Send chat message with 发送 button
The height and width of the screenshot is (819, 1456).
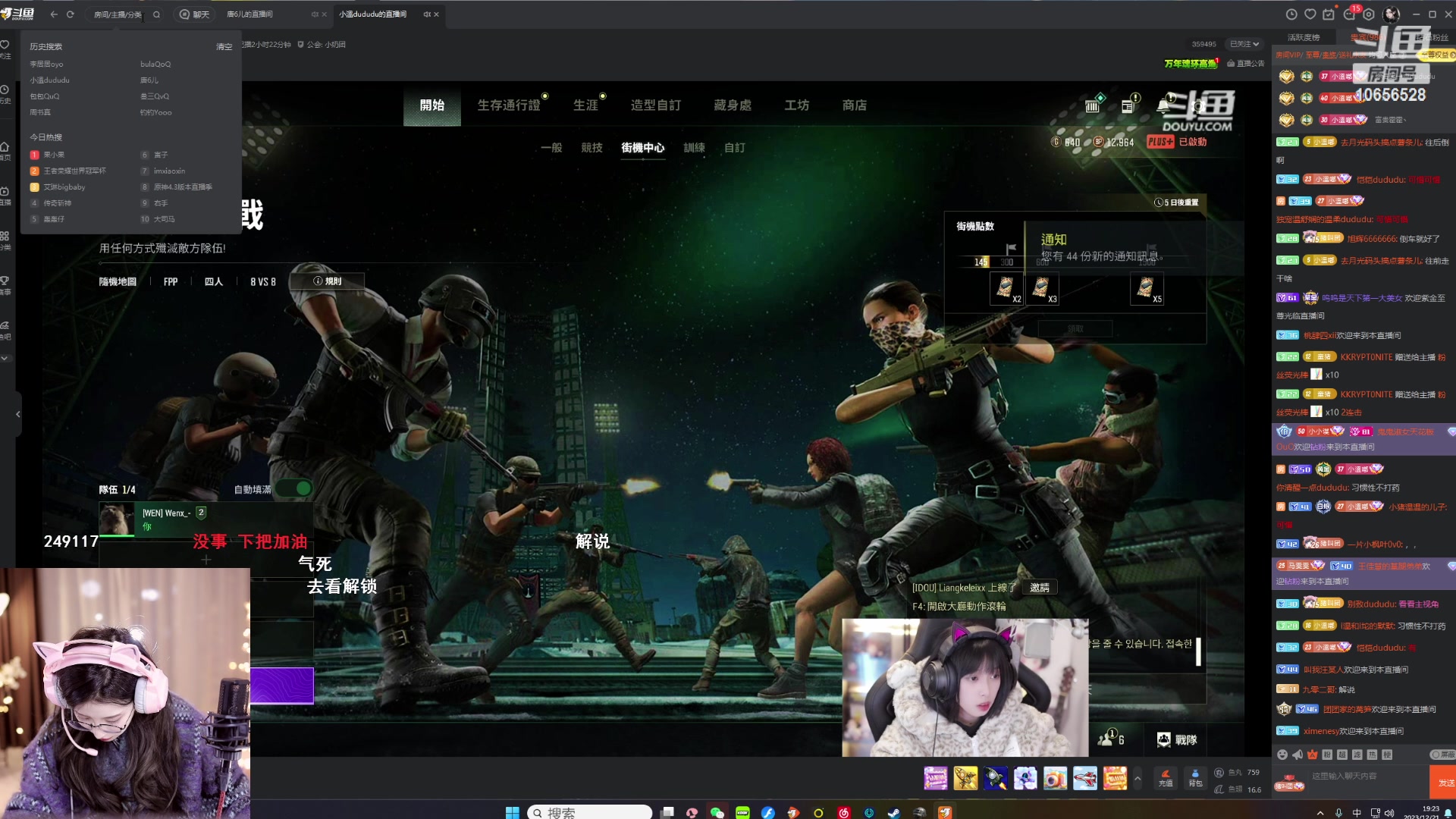pyautogui.click(x=1445, y=782)
